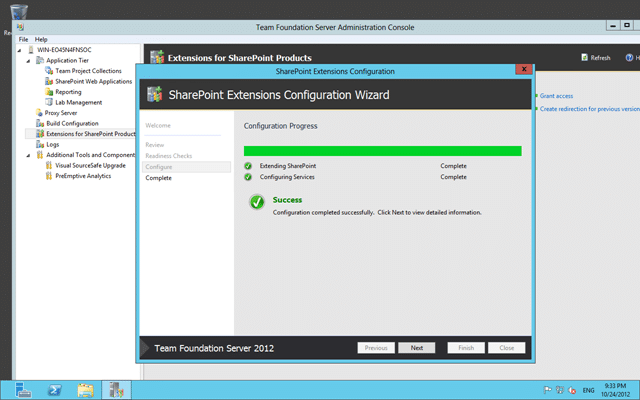
Task: Open File Explorer in taskbar
Action: tap(86, 390)
